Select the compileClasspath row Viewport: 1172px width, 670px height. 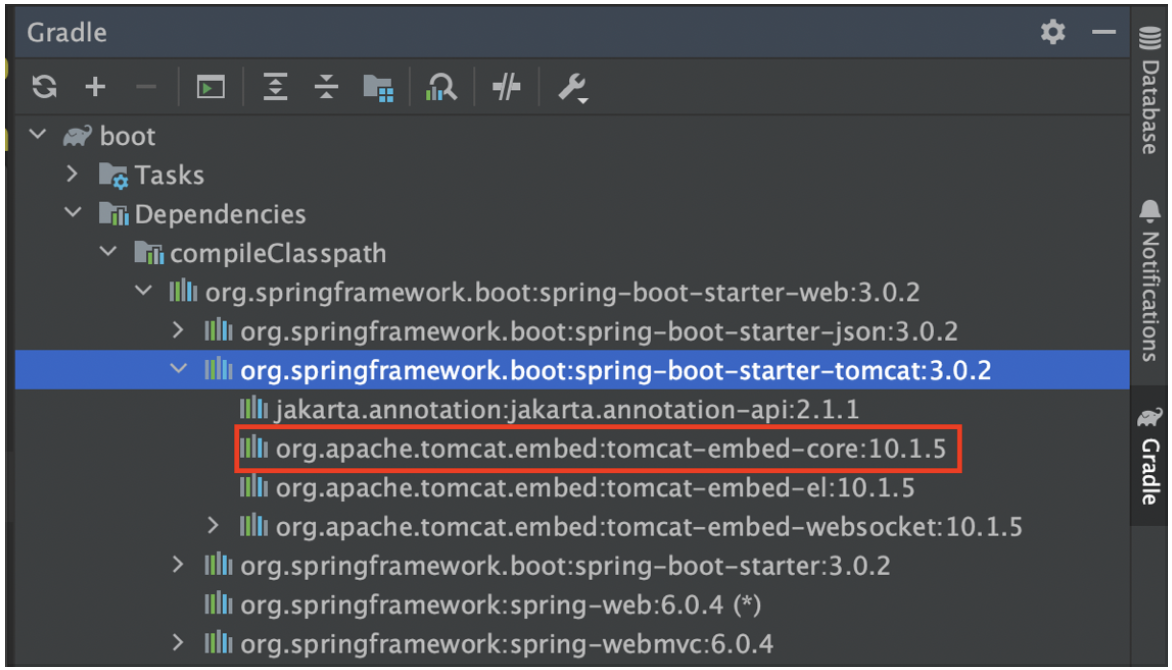coord(573,253)
